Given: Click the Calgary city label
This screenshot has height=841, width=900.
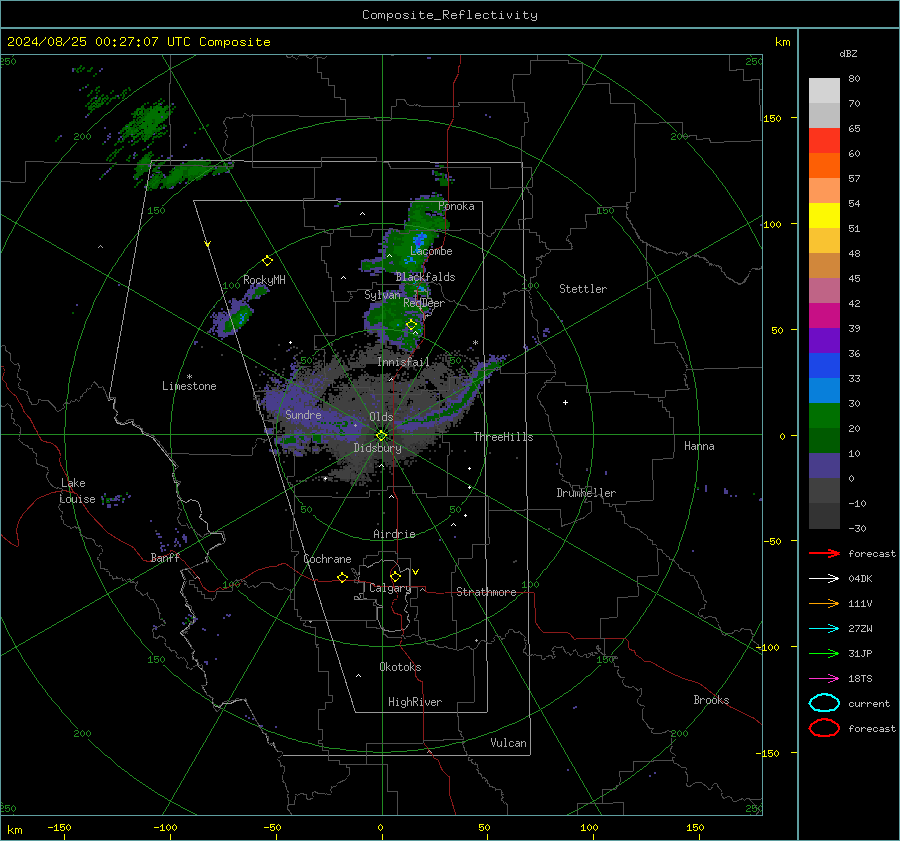Looking at the screenshot, I should 390,588.
